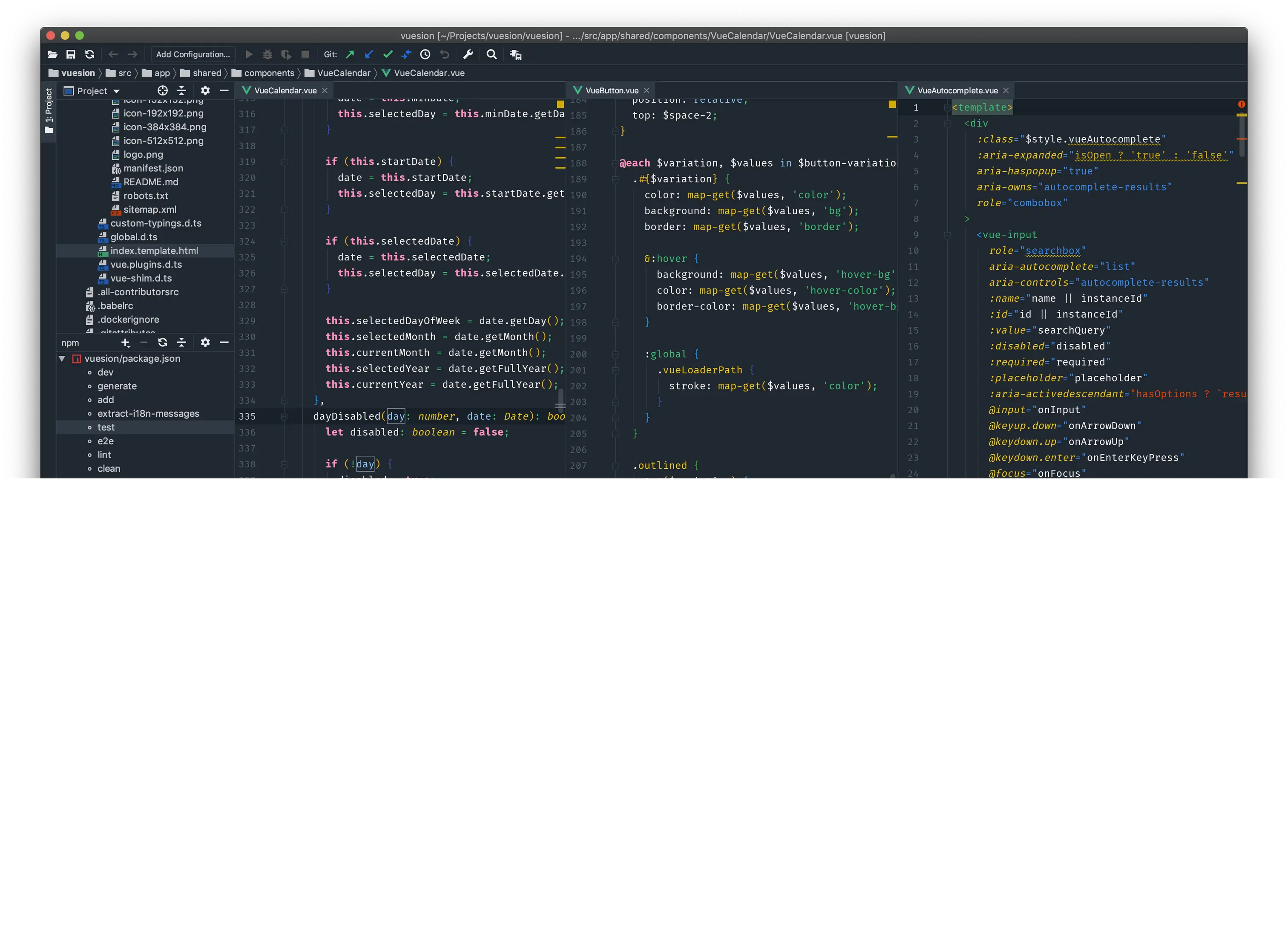Click the Git update project icon
1288x937 pixels.
368,55
